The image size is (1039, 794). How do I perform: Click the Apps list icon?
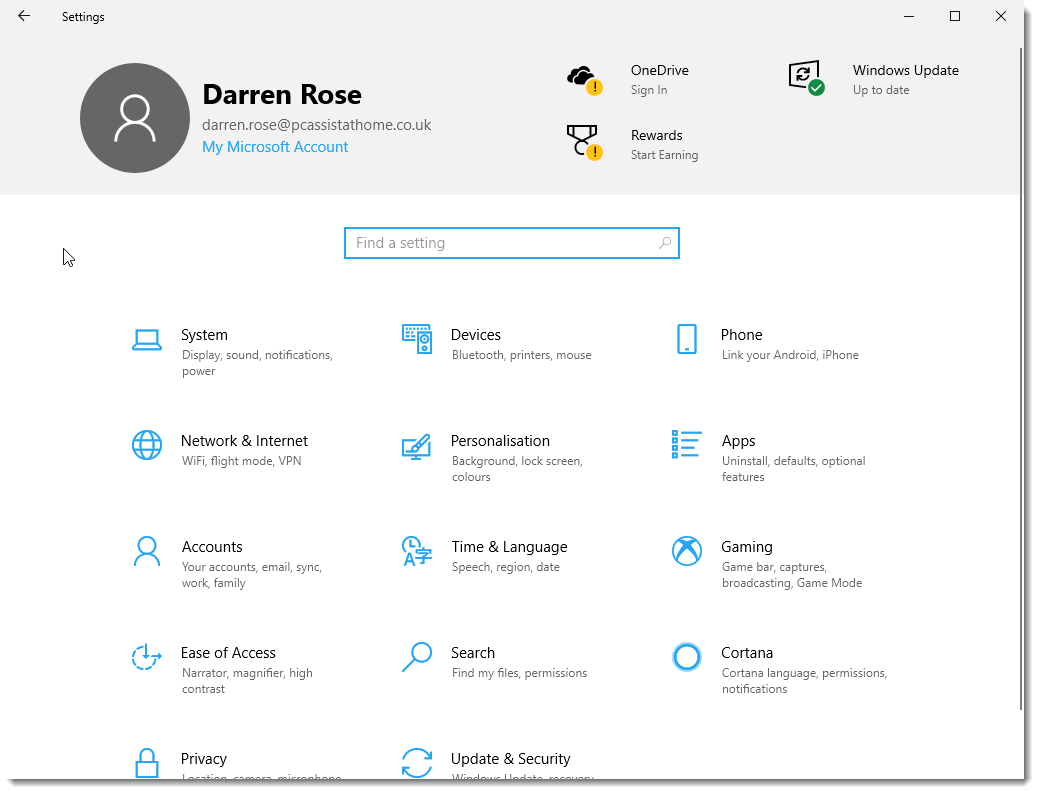pos(686,445)
